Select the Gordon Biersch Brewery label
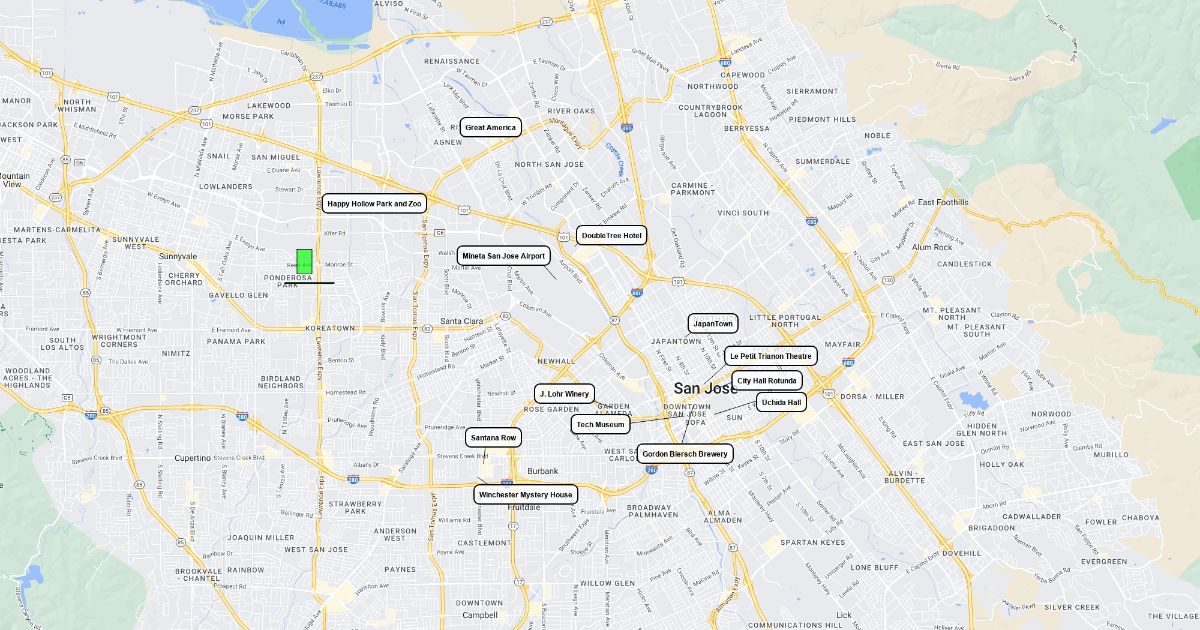1200x630 pixels. click(685, 453)
